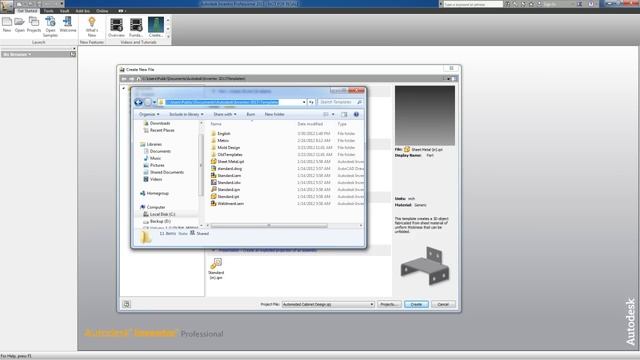Click New folder in Explorer toolbar
Viewport: 640px width, 360px height.
(275, 114)
